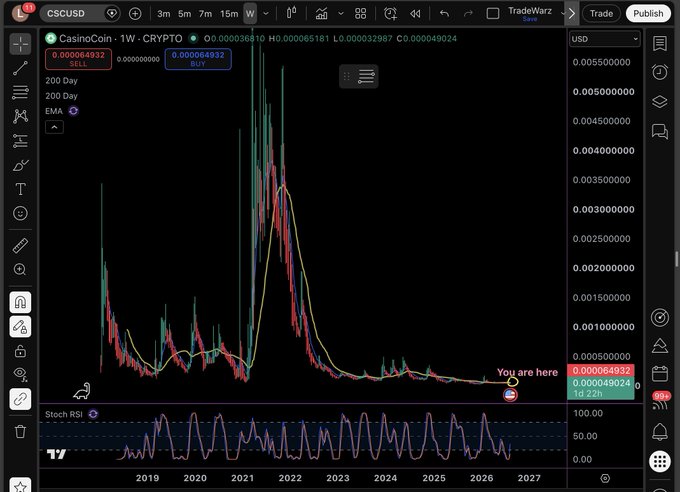Screen dimensions: 680x492
Task: Select the brush drawing tool
Action: 20,165
